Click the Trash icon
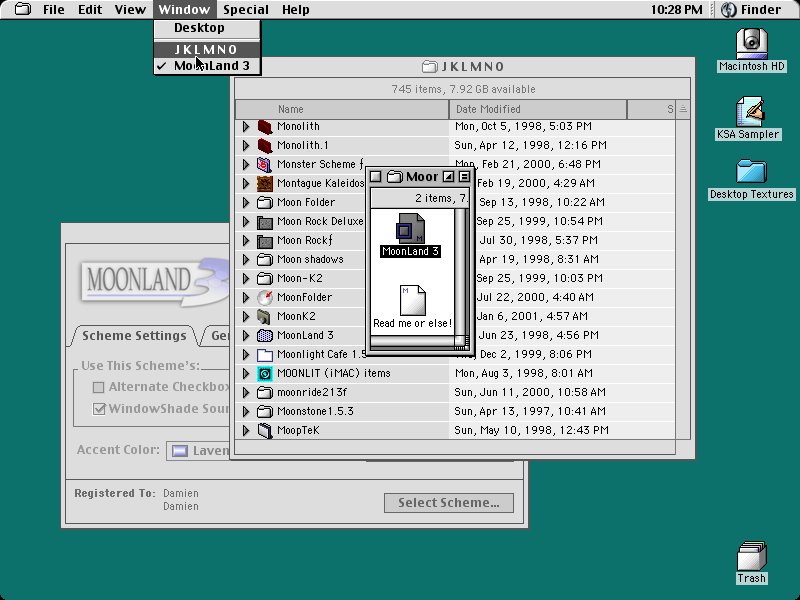 (x=752, y=556)
